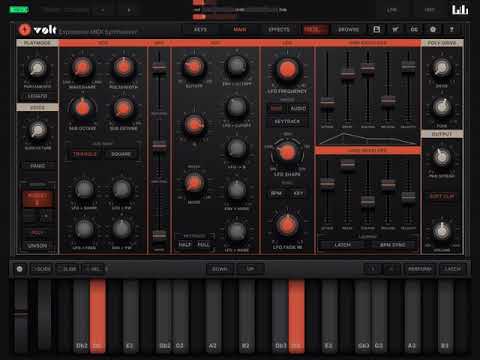Image resolution: width=480 pixels, height=360 pixels.
Task: Click the round icon left of the keyboard strip
Action: click(20, 269)
